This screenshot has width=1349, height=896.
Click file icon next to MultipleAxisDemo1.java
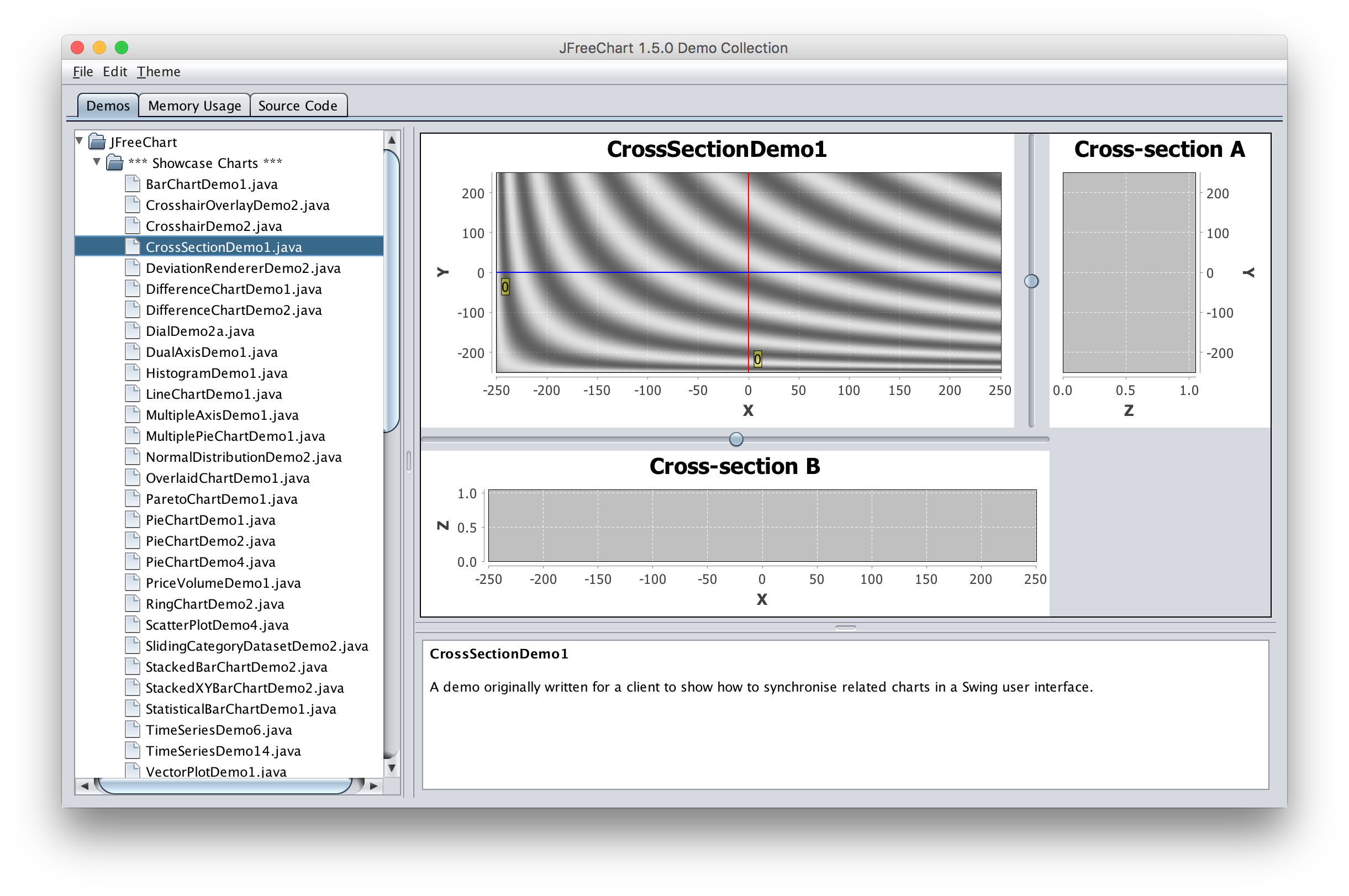click(x=133, y=415)
